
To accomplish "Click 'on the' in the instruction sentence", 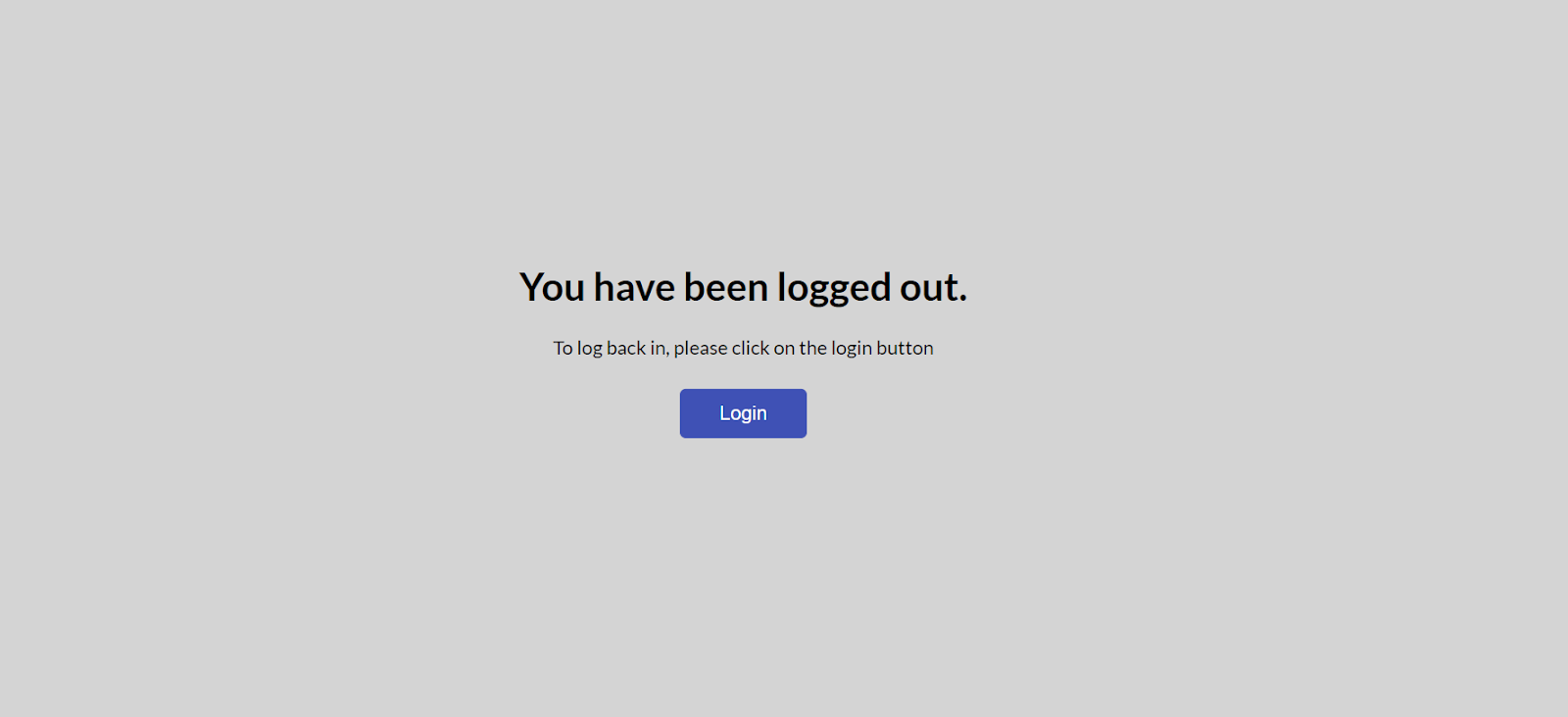I will coord(800,348).
